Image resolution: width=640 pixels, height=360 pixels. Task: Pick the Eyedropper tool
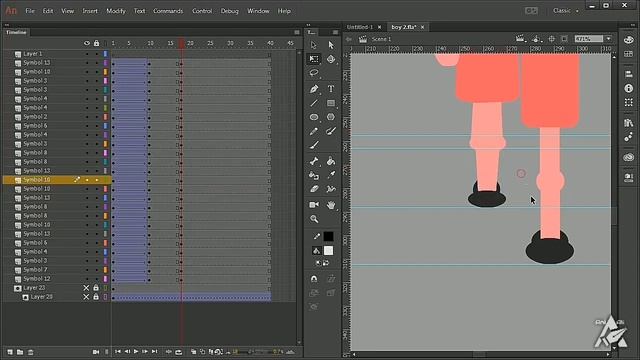pyautogui.click(x=331, y=176)
